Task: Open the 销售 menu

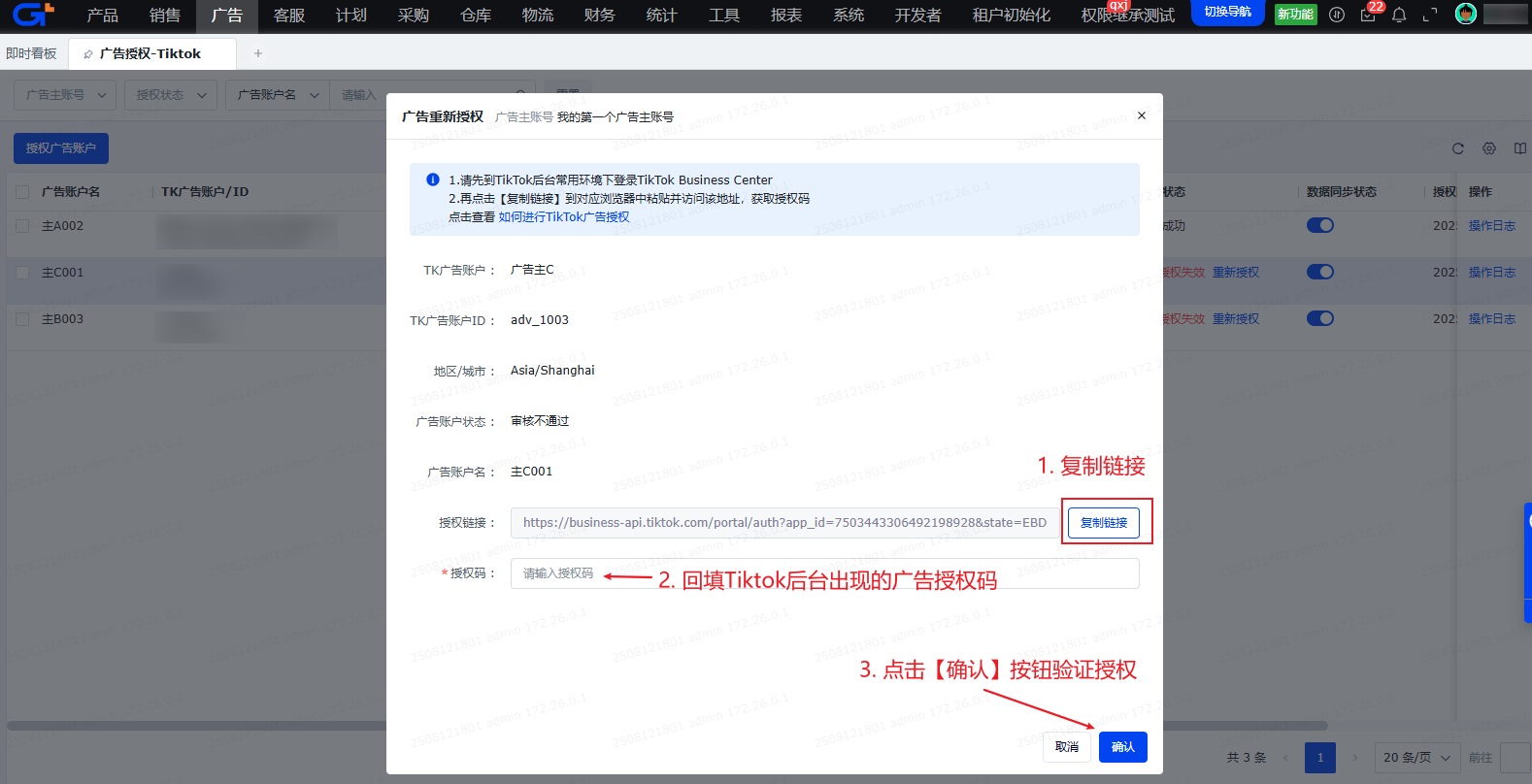Action: [165, 16]
